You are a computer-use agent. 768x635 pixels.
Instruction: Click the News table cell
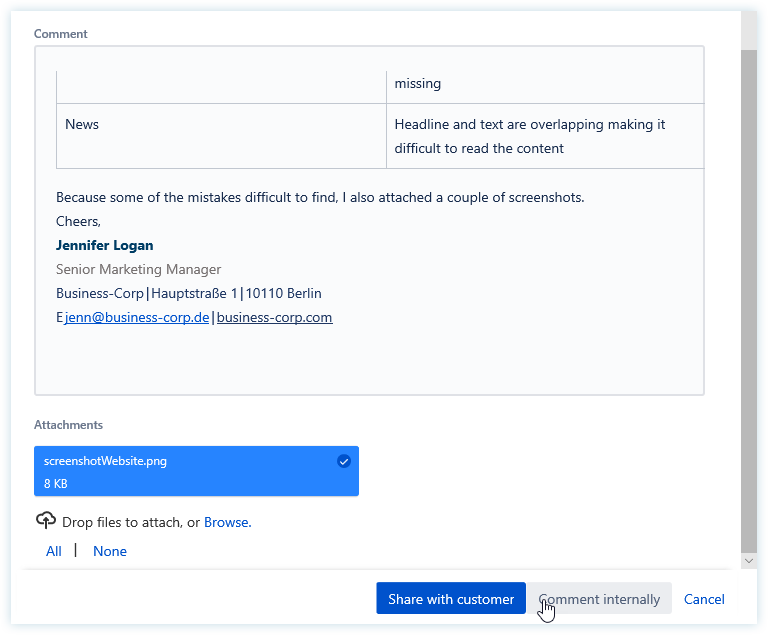[x=220, y=136]
